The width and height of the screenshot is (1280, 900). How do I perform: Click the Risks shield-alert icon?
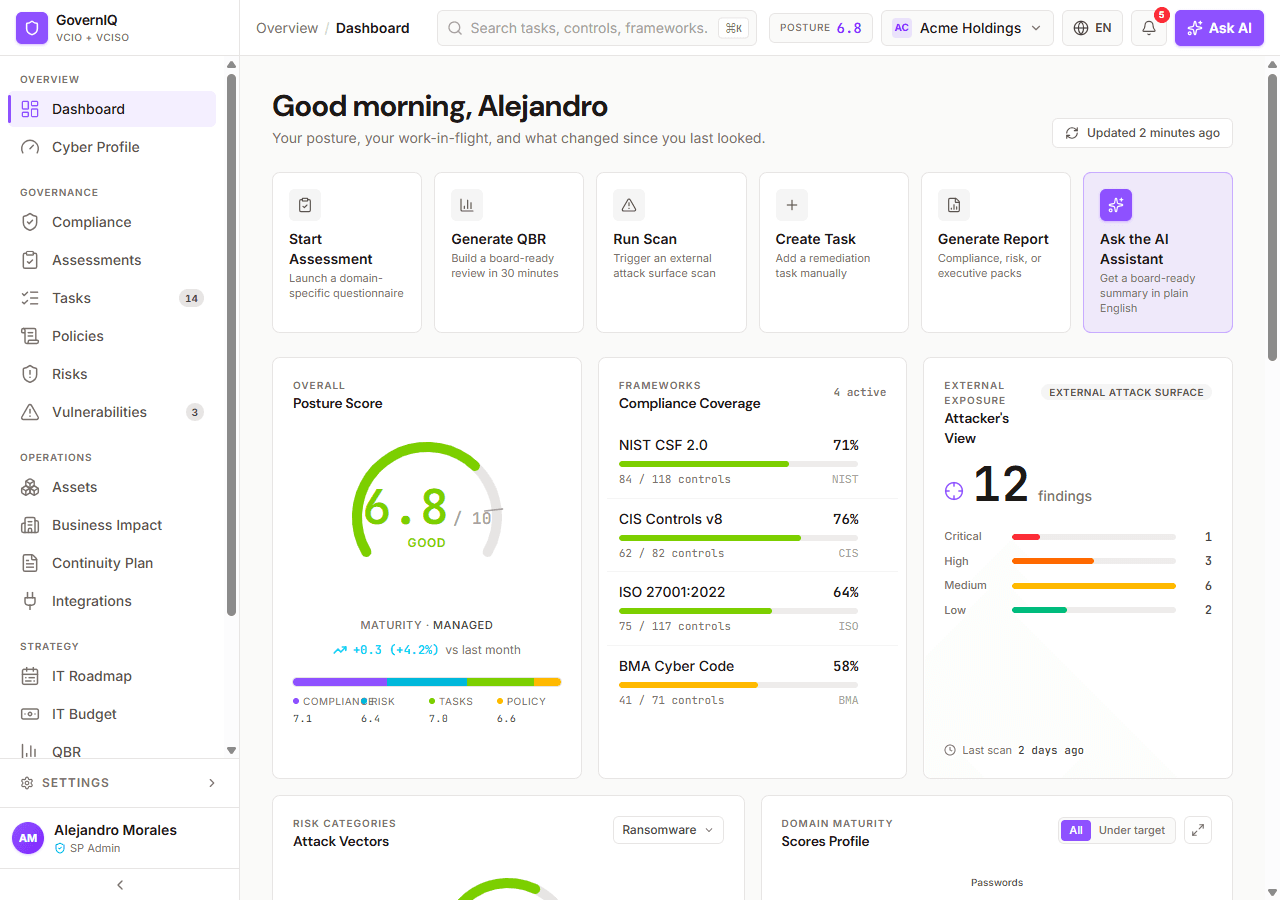(30, 374)
